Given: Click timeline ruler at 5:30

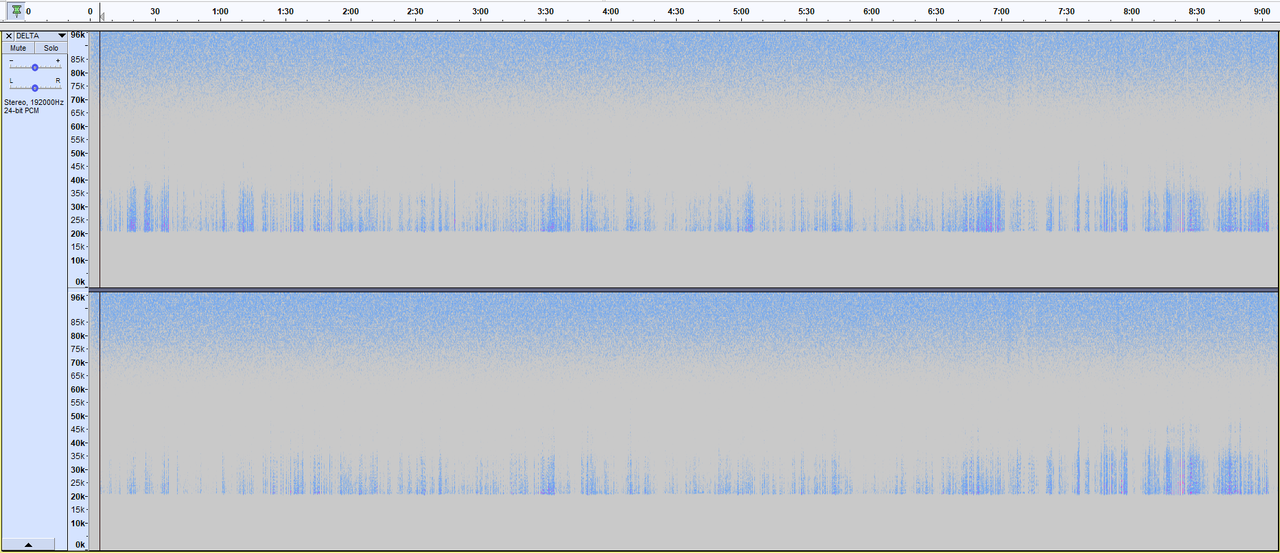Looking at the screenshot, I should 806,11.
